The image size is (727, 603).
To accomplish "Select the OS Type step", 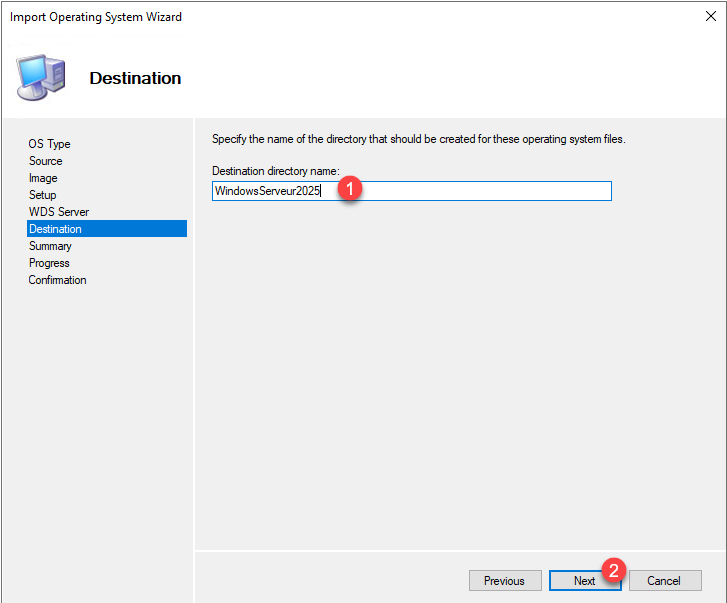I will pyautogui.click(x=49, y=144).
